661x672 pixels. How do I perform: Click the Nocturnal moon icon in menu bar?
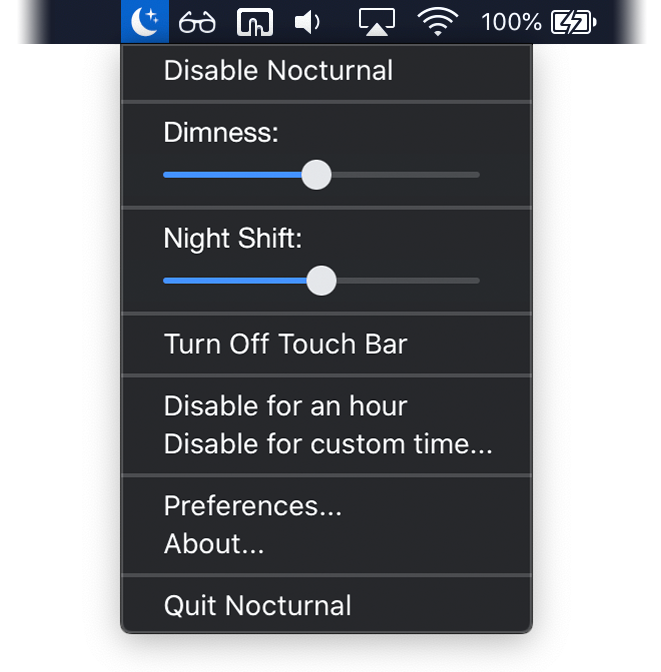tap(145, 21)
